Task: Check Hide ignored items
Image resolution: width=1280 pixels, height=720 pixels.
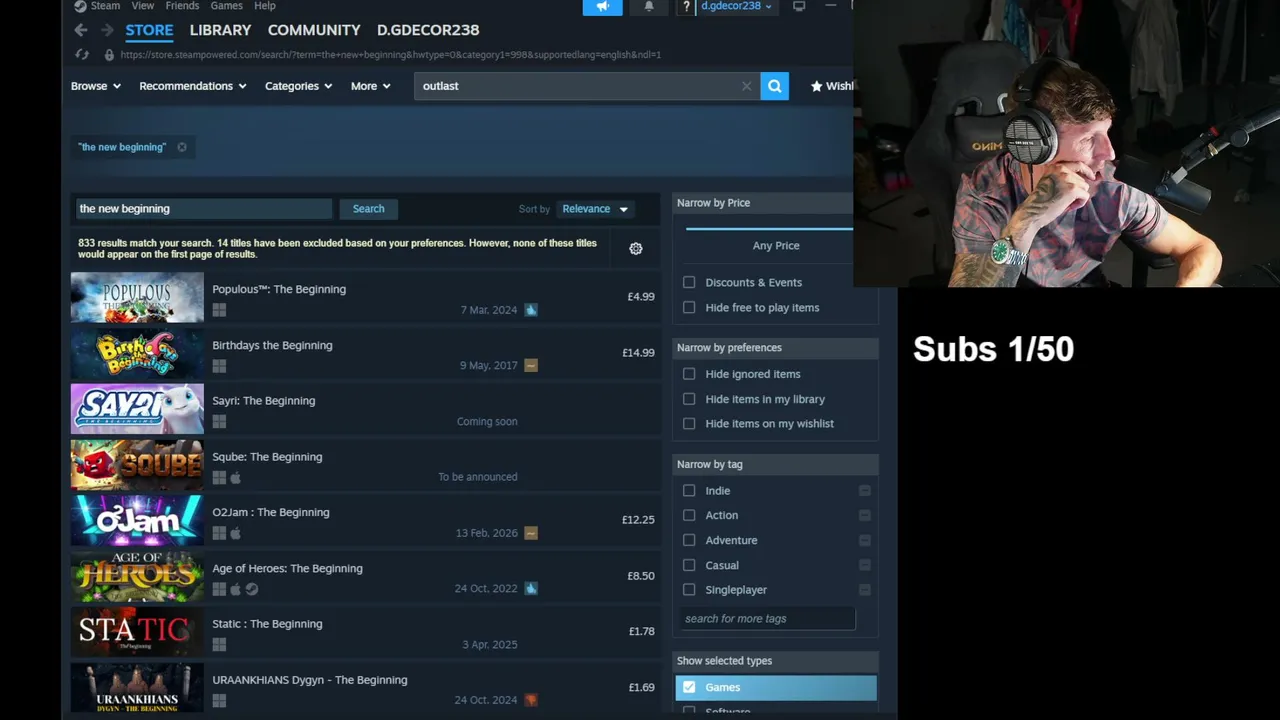Action: tap(689, 374)
